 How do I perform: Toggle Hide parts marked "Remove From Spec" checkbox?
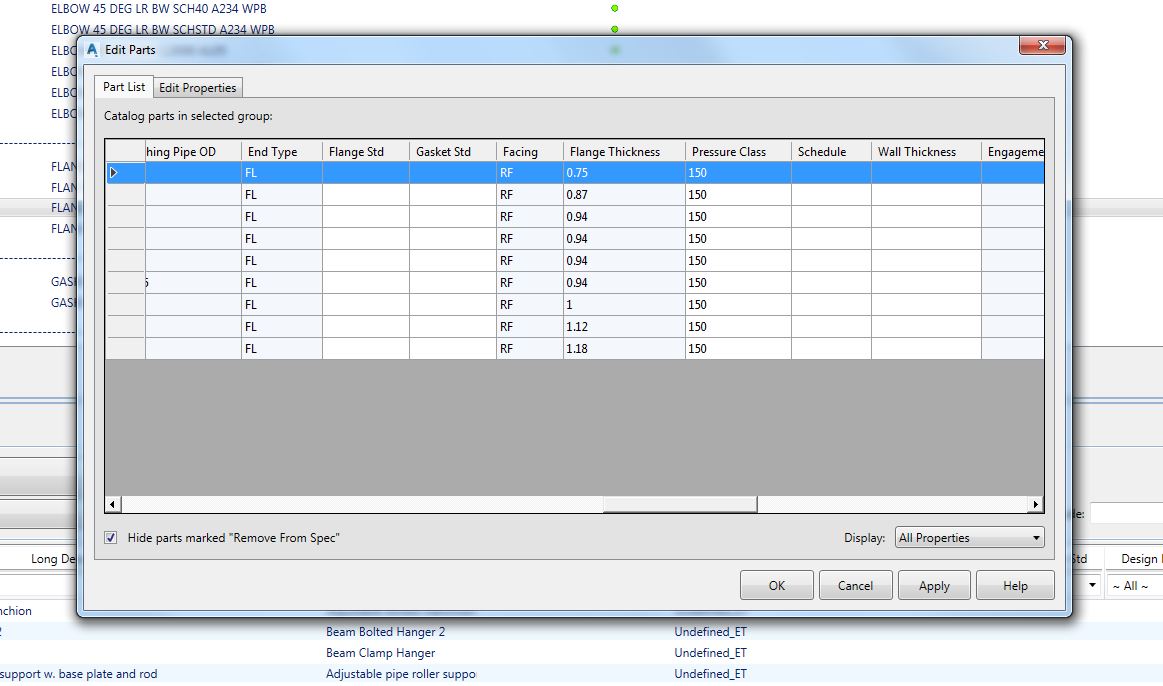click(111, 538)
